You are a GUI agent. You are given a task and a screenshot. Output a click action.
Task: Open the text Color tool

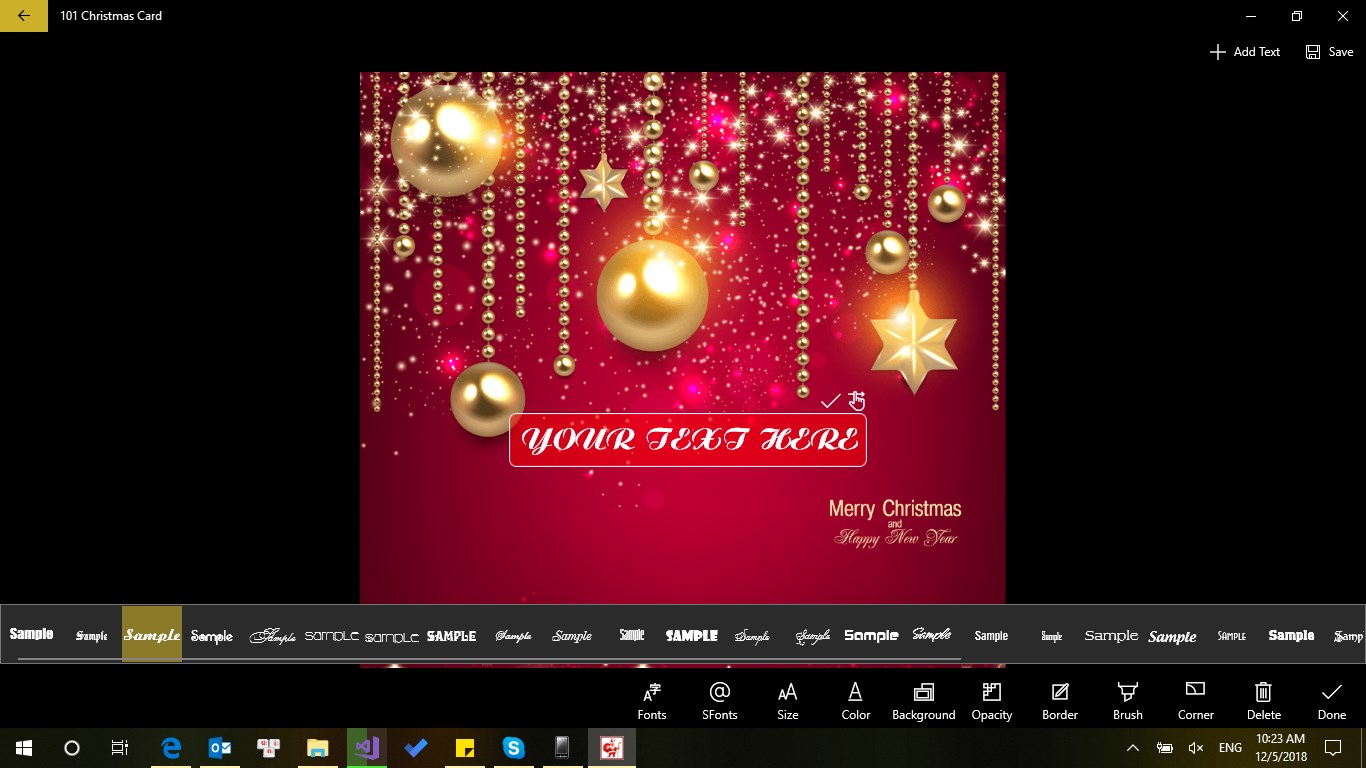tap(855, 700)
